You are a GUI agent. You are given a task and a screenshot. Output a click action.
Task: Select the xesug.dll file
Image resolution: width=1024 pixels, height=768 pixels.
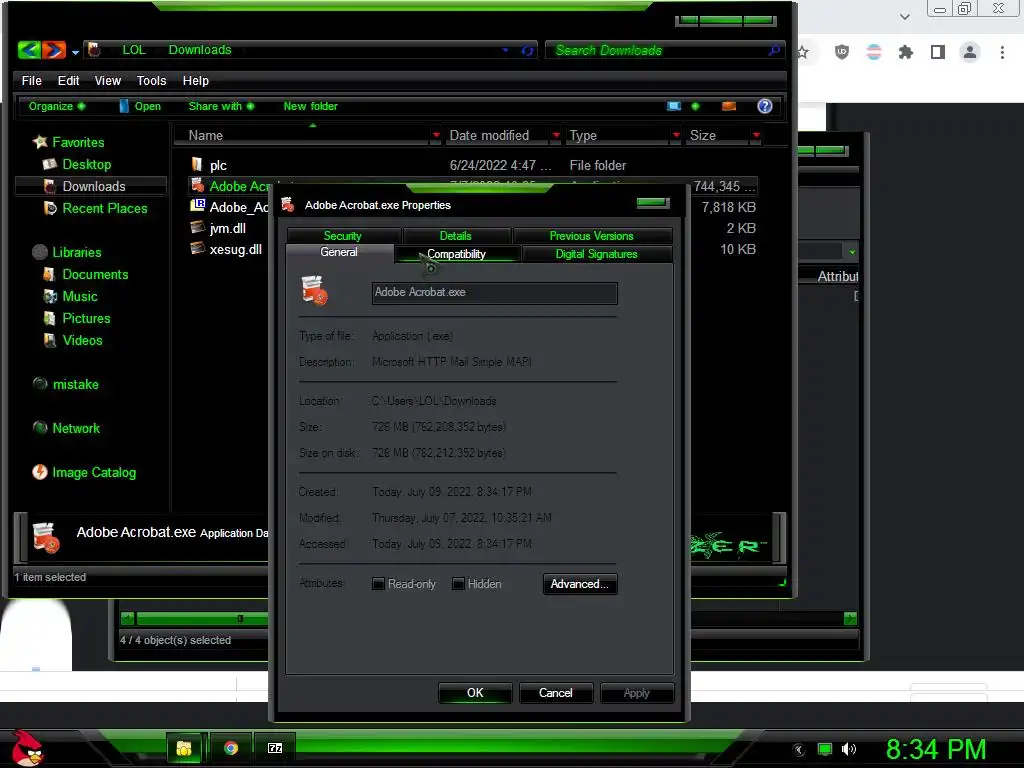tap(235, 249)
